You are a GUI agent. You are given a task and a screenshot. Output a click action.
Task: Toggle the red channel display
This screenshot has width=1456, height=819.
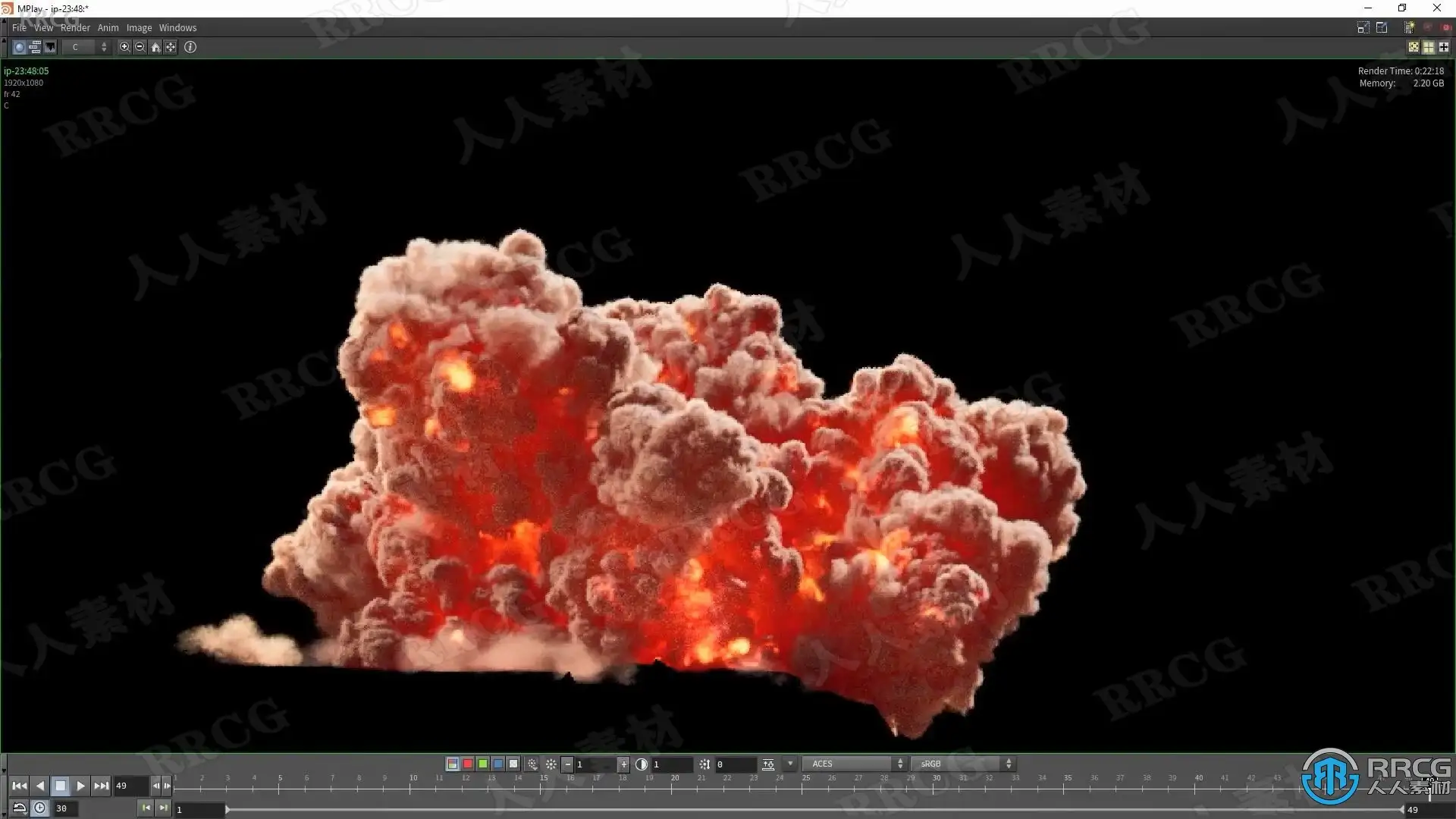tap(468, 764)
